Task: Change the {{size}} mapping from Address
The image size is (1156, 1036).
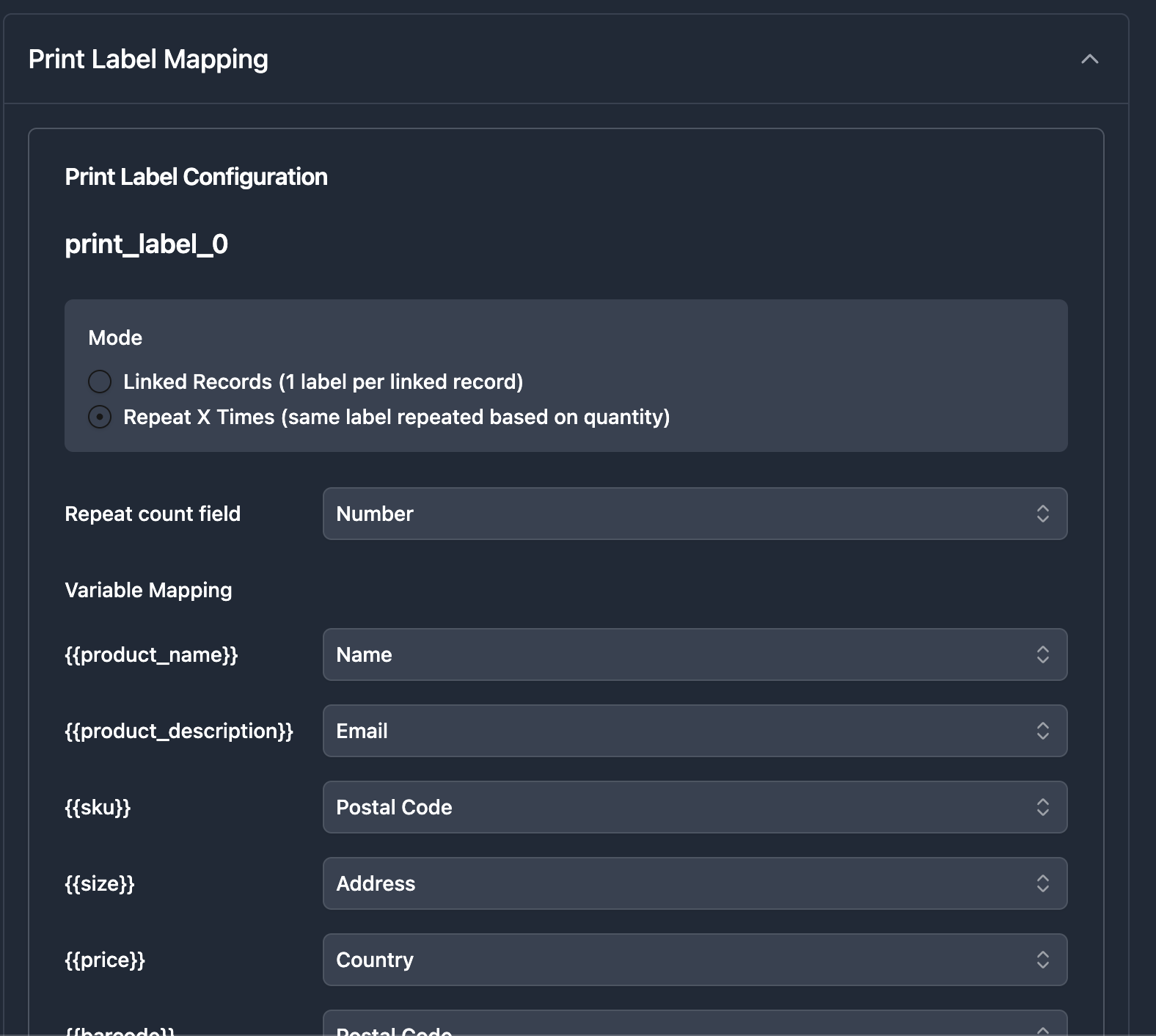Action: 694,883
